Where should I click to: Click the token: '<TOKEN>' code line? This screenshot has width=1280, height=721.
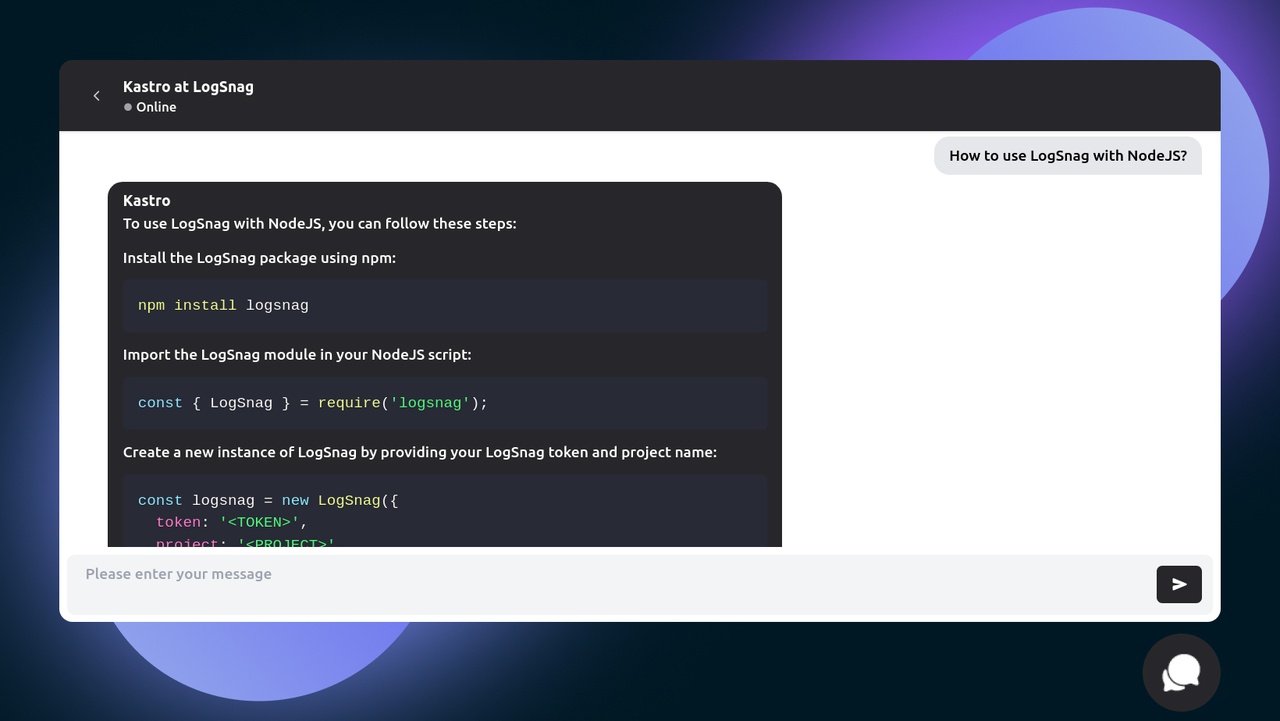pos(232,523)
